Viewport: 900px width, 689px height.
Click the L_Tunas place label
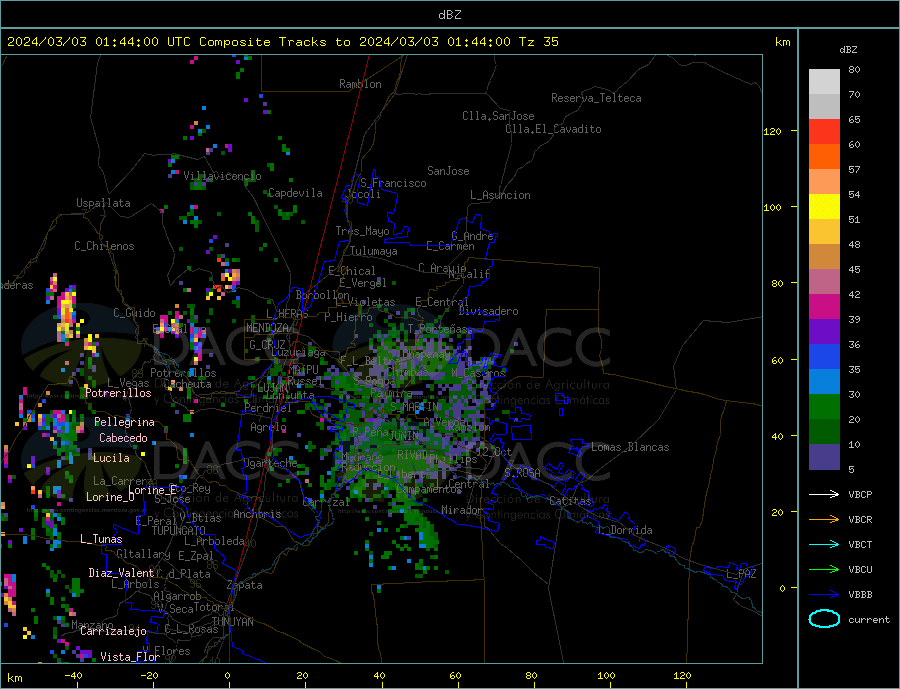coord(101,539)
